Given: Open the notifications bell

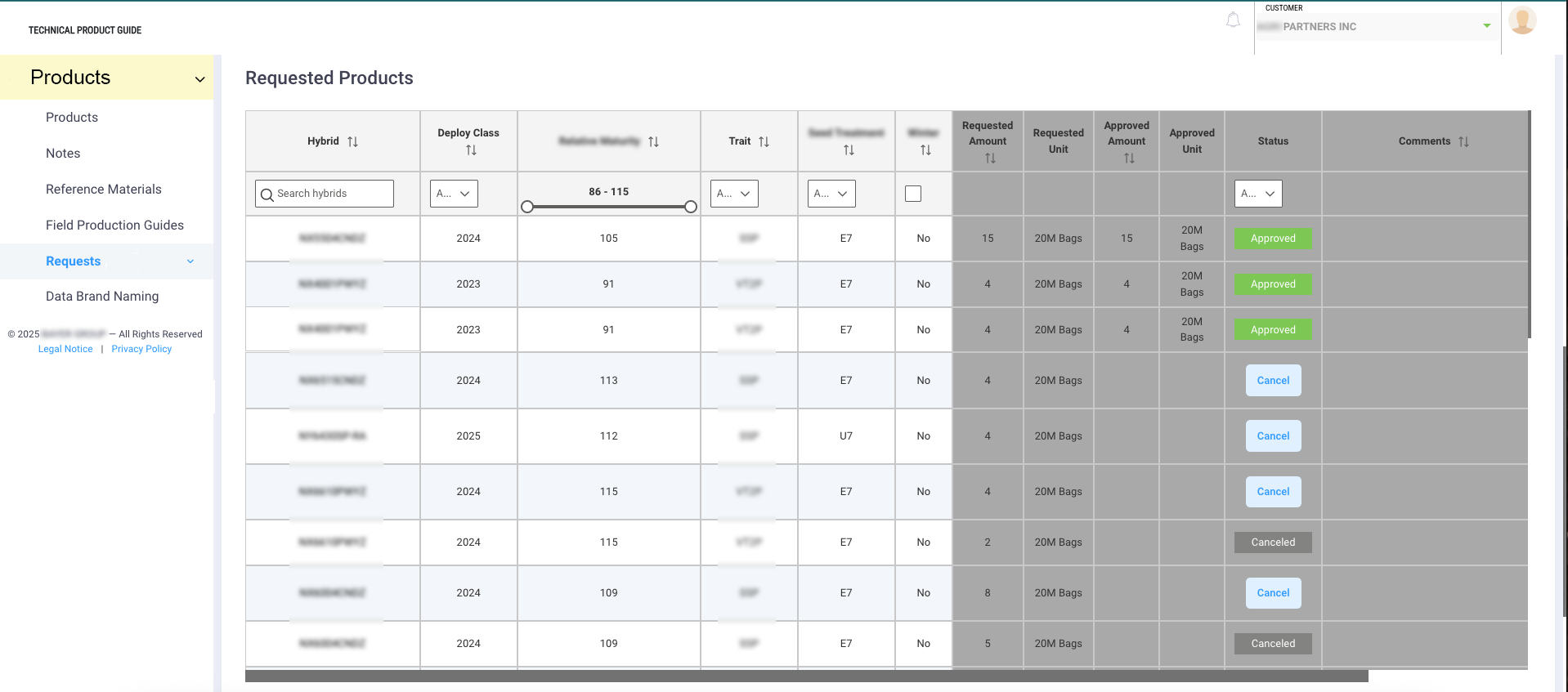Looking at the screenshot, I should [1233, 20].
